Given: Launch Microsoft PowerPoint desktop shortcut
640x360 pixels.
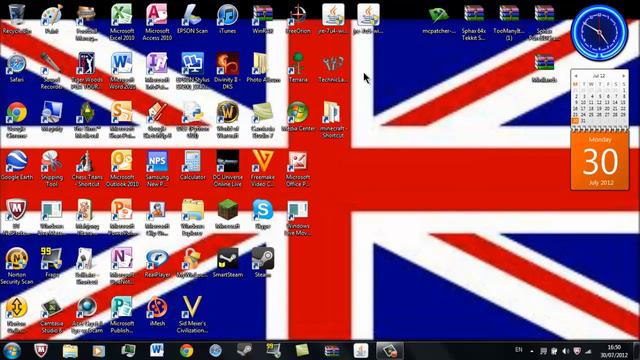Looking at the screenshot, I should point(122,217).
